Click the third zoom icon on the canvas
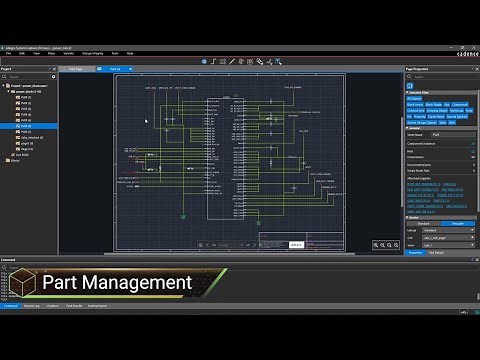 point(389,245)
